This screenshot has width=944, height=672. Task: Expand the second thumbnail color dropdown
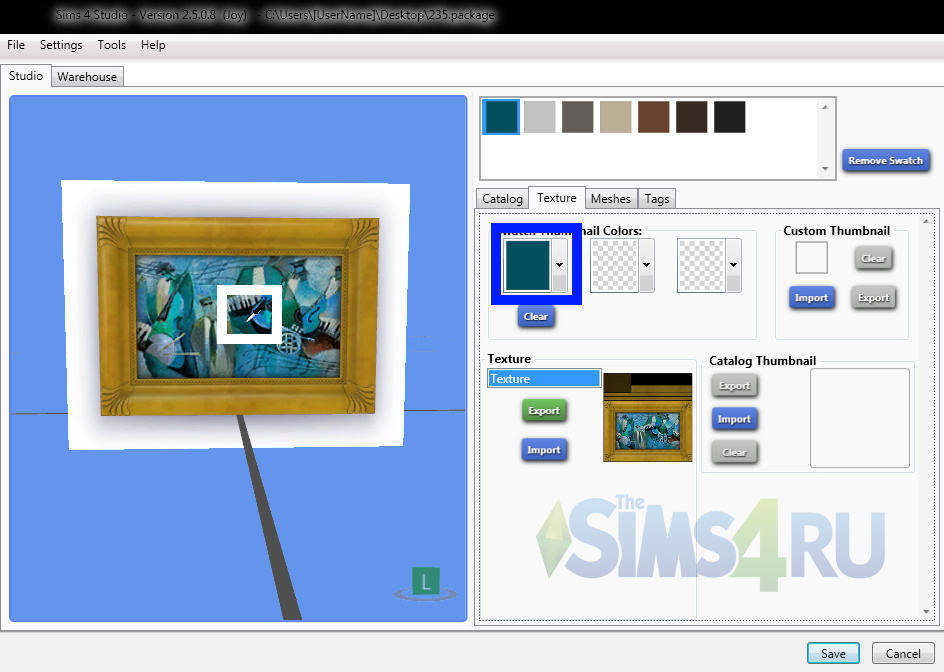(647, 265)
